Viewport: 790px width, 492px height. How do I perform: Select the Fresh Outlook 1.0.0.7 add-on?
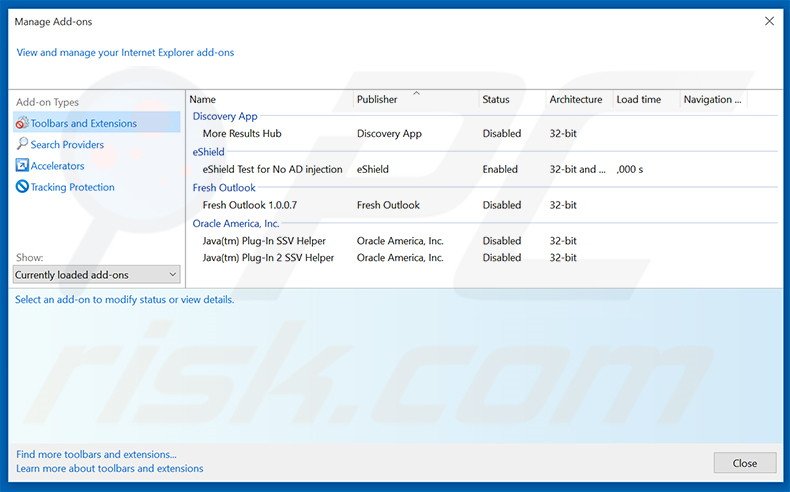(249, 205)
